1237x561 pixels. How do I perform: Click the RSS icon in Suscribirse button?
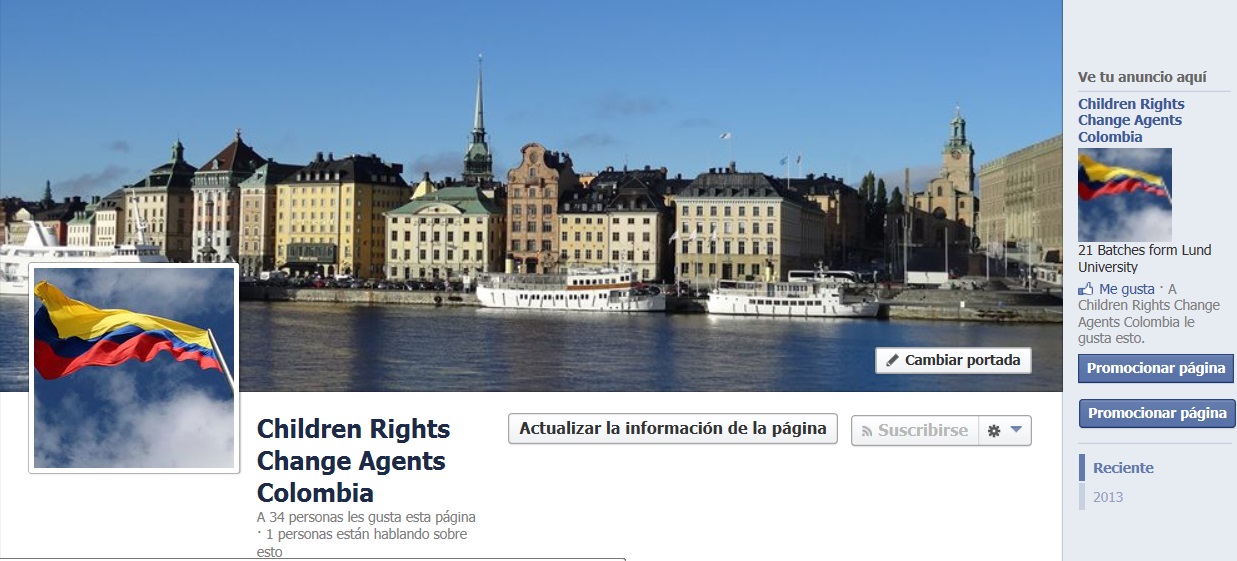pyautogui.click(x=867, y=431)
